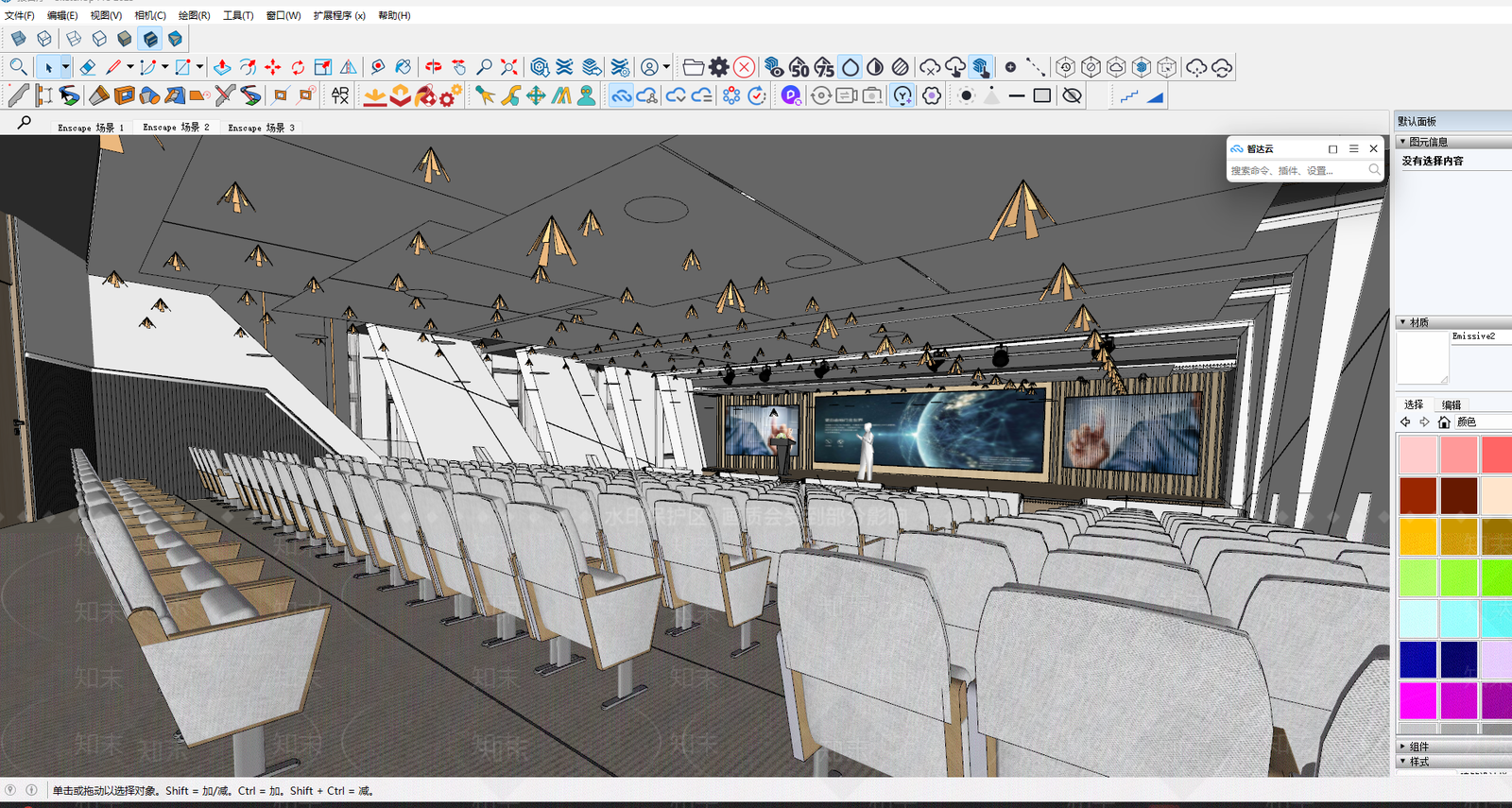Click the black gear settings icon
Image resolution: width=1512 pixels, height=808 pixels.
(719, 67)
